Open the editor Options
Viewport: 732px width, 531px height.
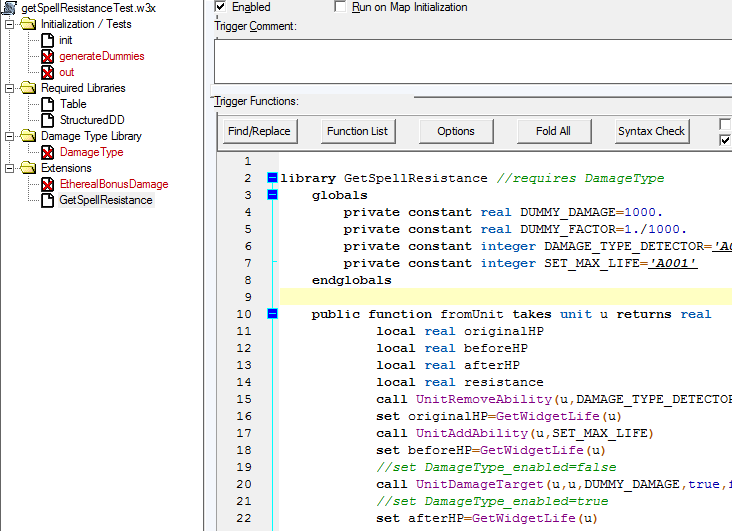pyautogui.click(x=456, y=131)
